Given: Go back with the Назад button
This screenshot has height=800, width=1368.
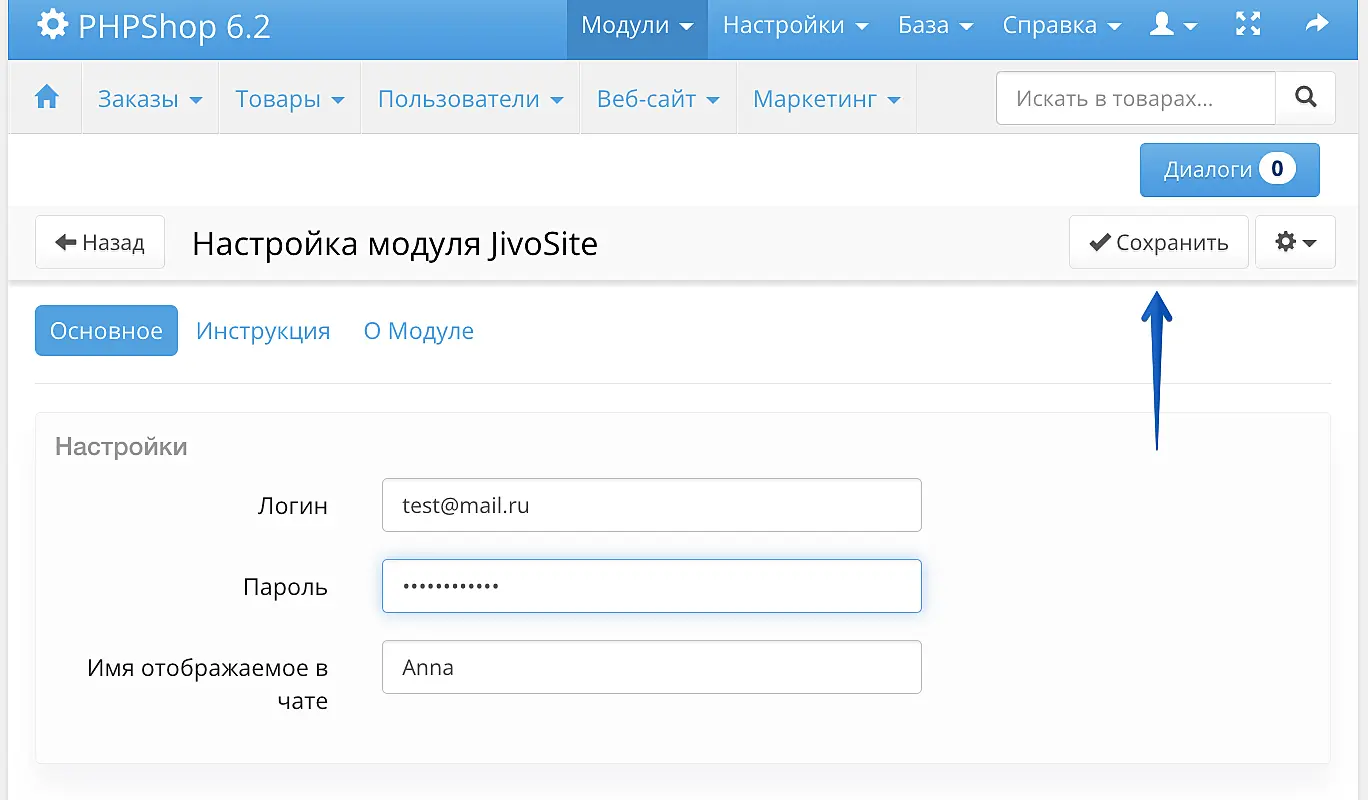Looking at the screenshot, I should point(100,242).
